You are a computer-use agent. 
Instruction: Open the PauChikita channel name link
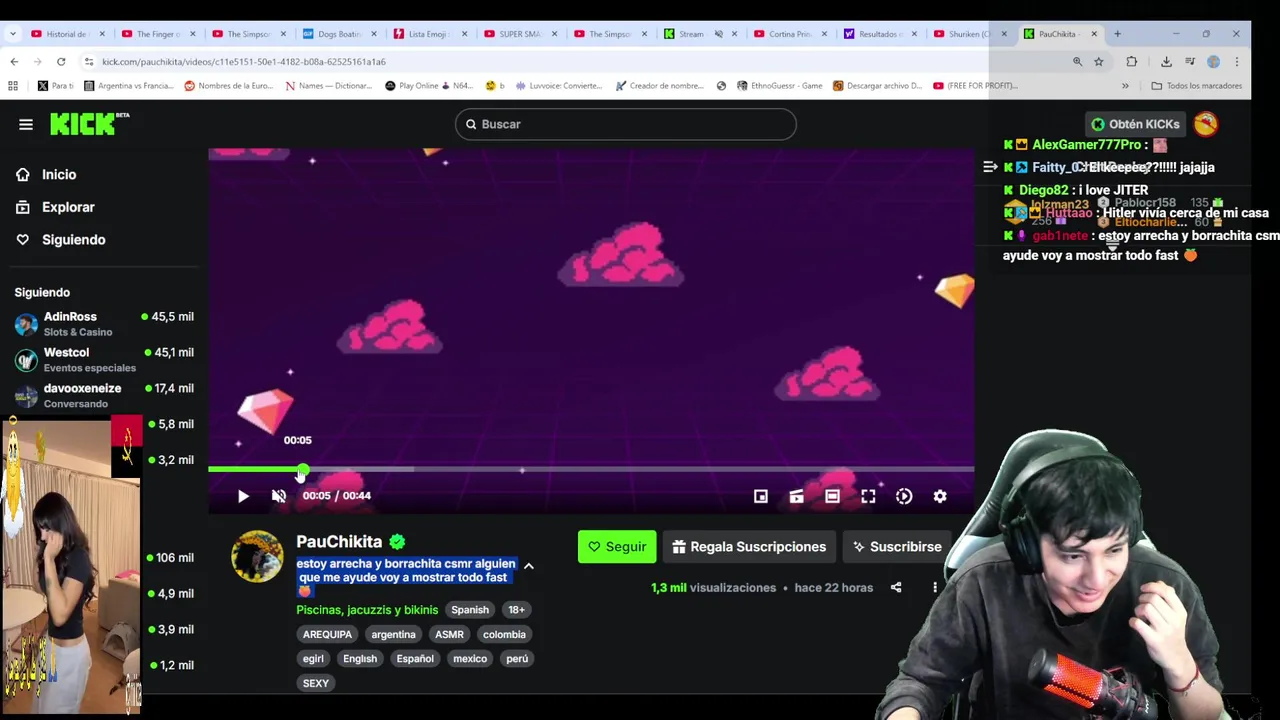(x=339, y=541)
